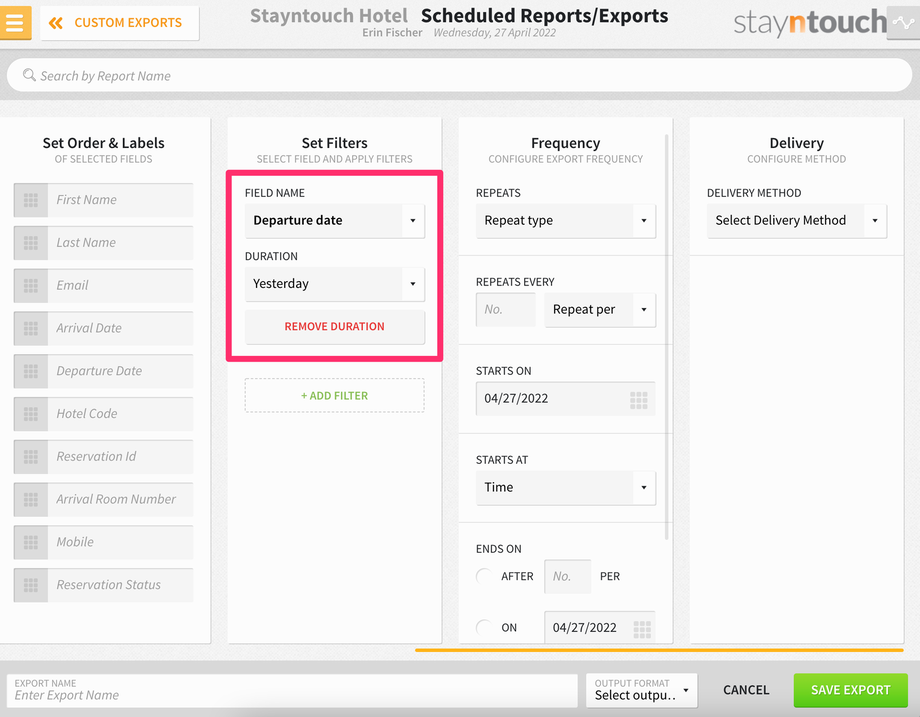The height and width of the screenshot is (717, 920).
Task: Click the First Name label field
Action: [x=120, y=200]
